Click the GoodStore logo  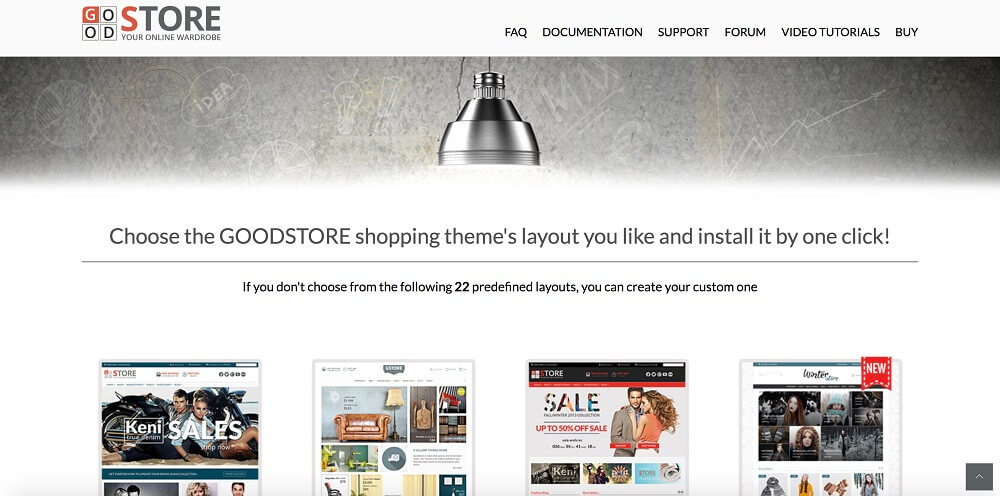tap(151, 24)
